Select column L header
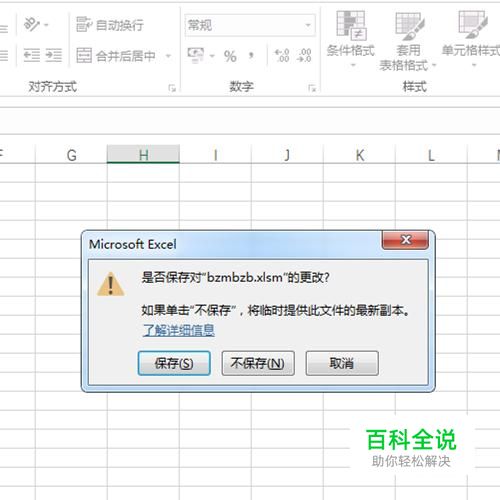The width and height of the screenshot is (500, 500). [431, 155]
